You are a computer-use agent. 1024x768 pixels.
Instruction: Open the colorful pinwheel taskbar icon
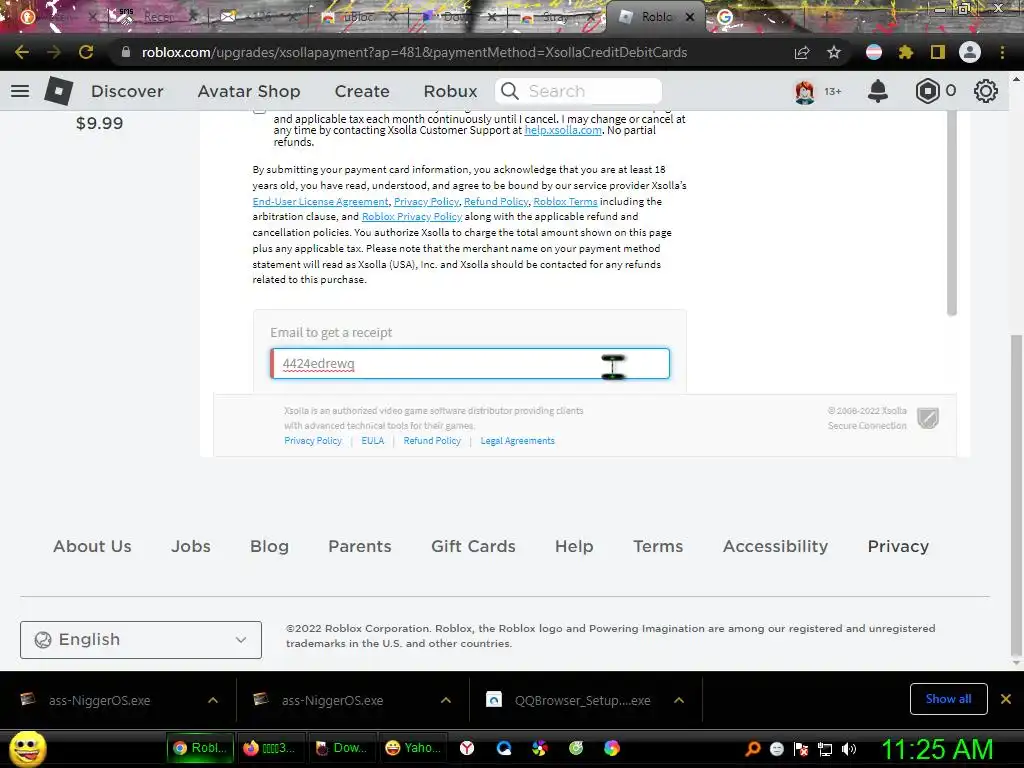[539, 748]
